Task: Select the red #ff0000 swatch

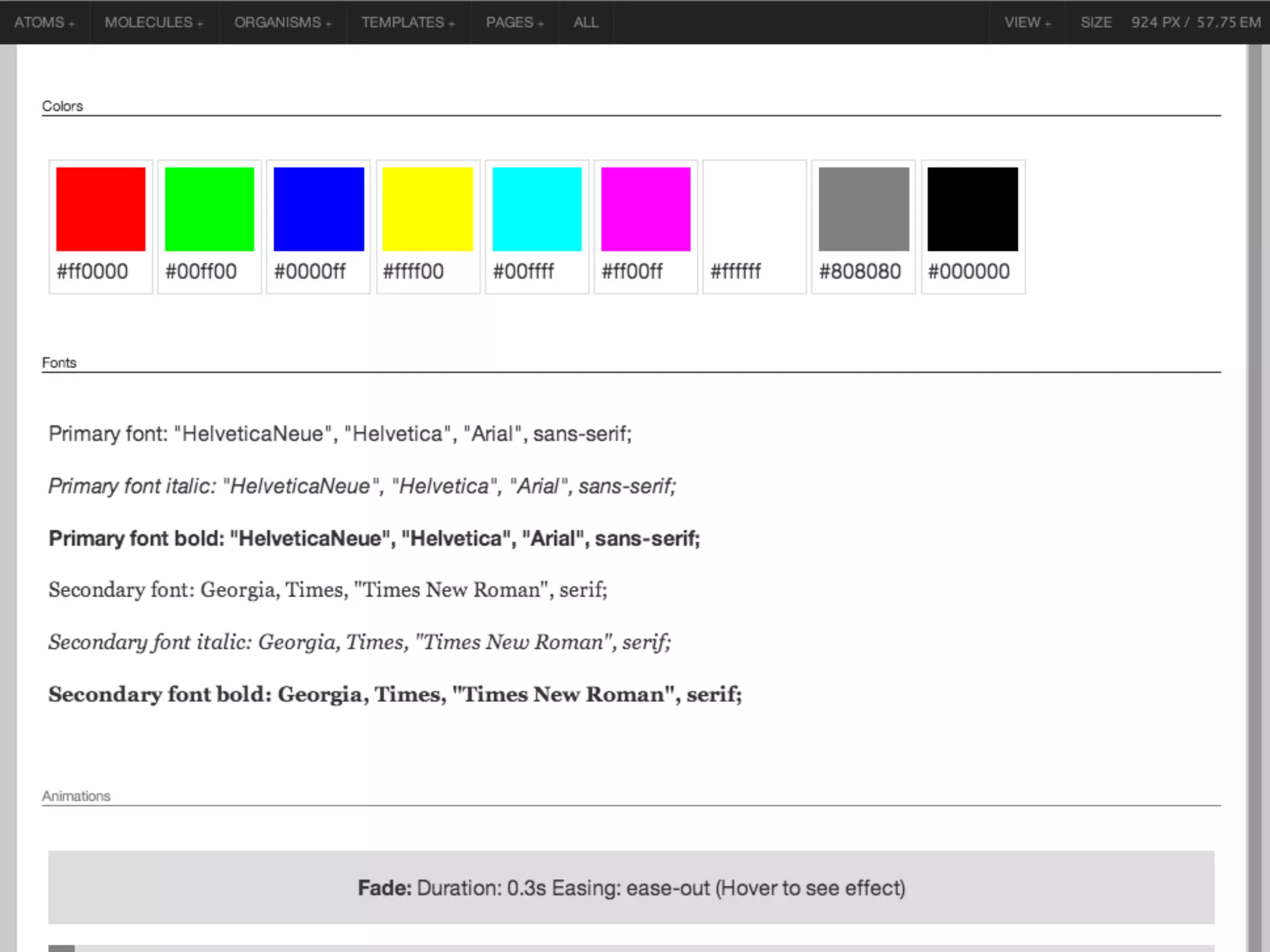Action: (100, 209)
